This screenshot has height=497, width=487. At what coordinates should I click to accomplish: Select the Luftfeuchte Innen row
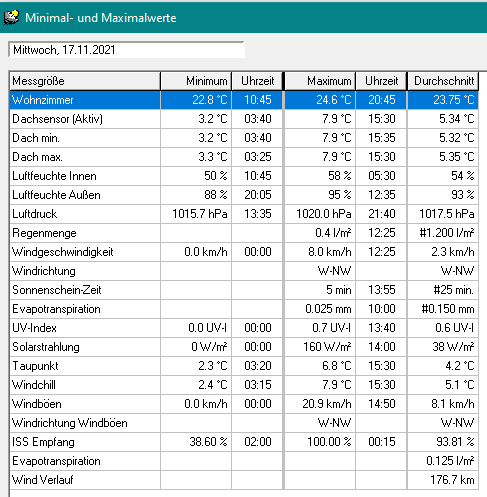pos(244,176)
